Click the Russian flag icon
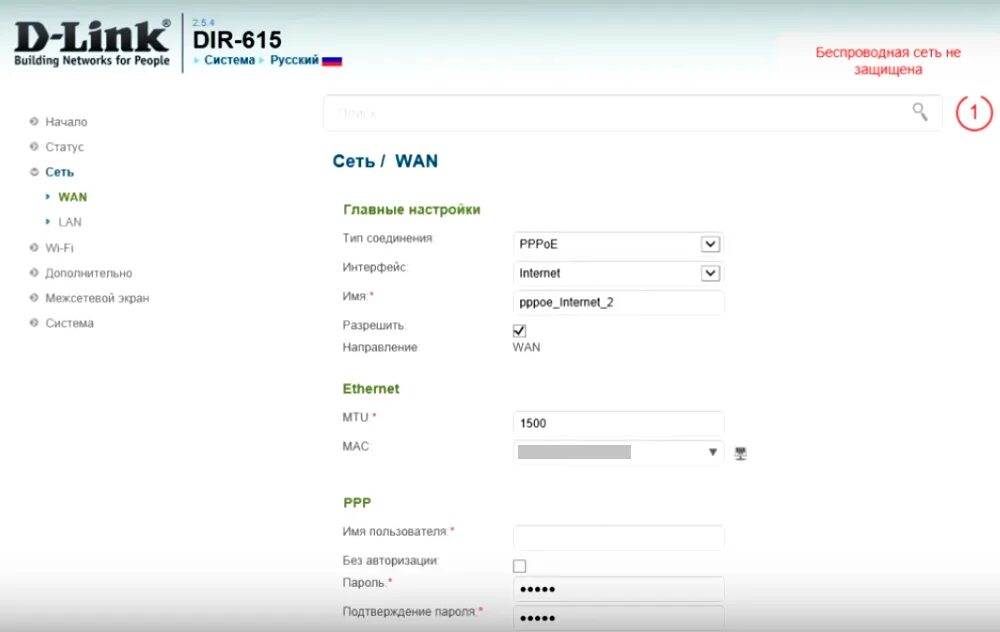 [330, 60]
